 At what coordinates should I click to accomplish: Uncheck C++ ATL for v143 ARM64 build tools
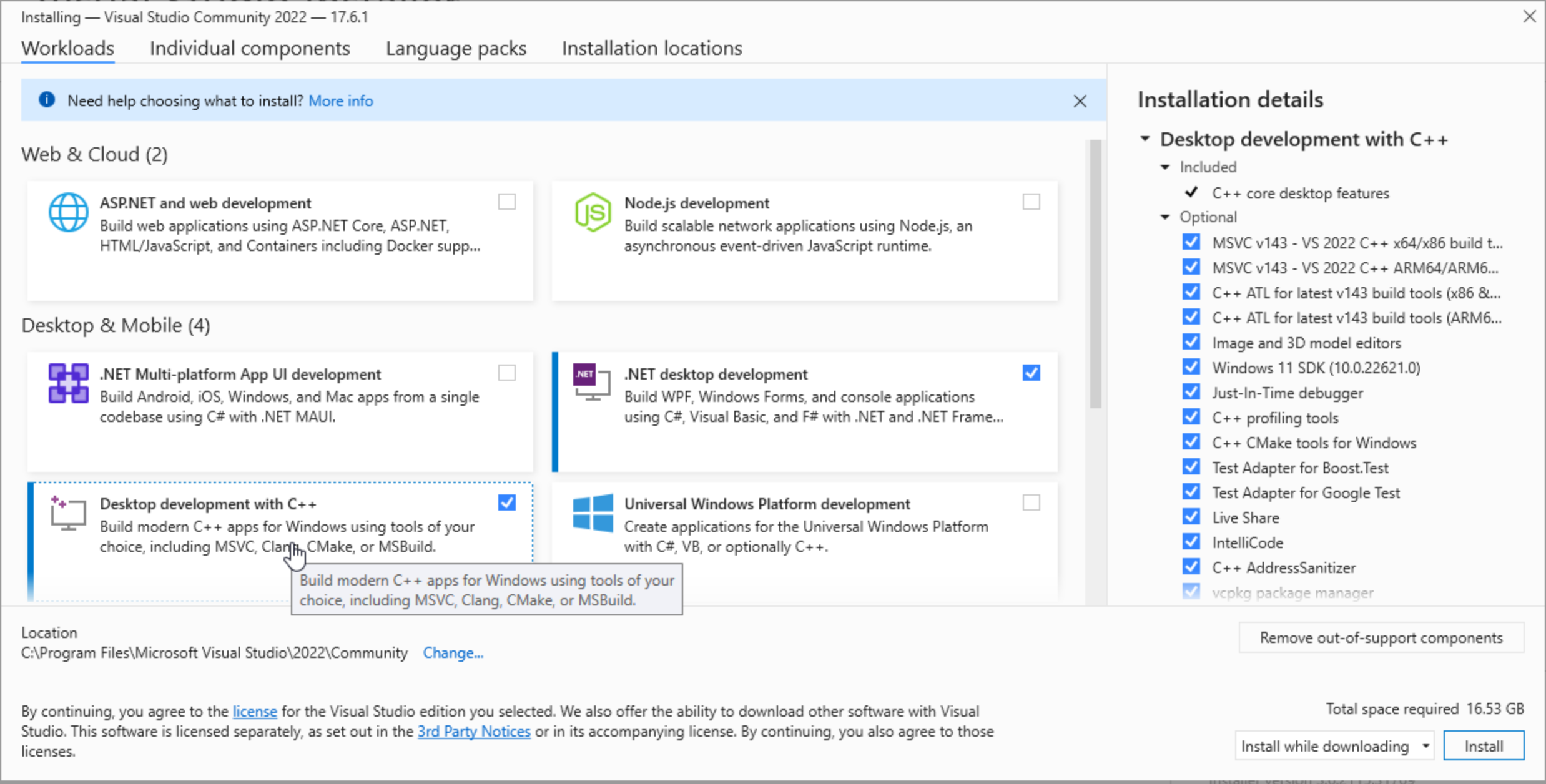coord(1191,317)
